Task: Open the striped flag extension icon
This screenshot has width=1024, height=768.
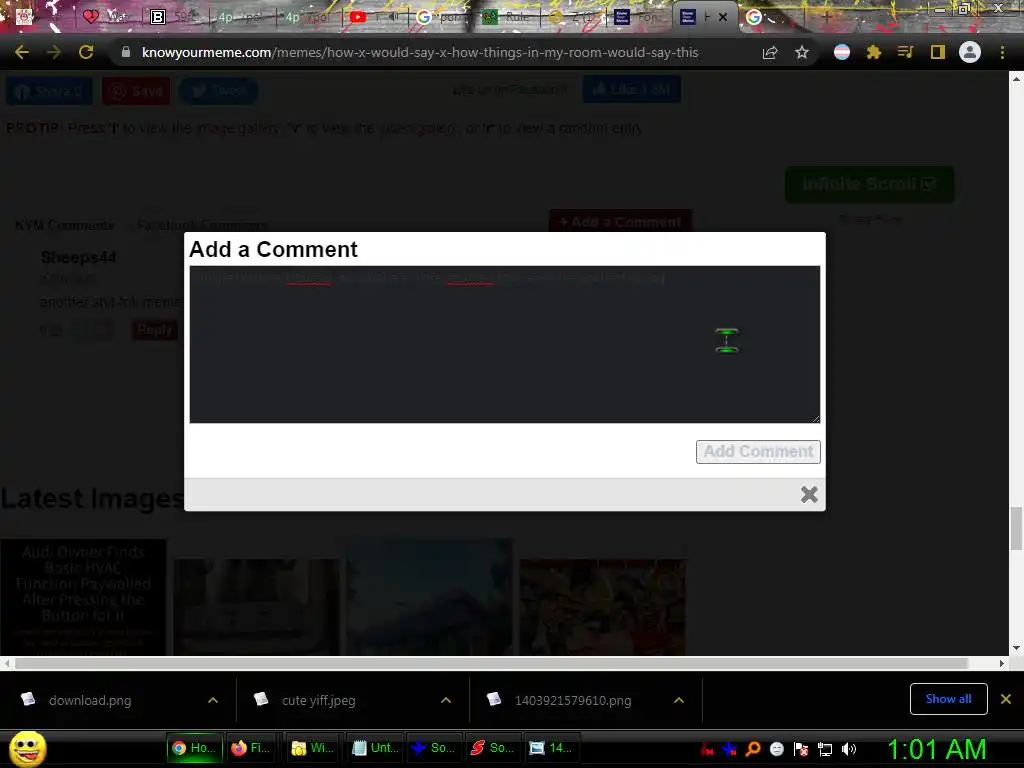Action: pos(842,52)
